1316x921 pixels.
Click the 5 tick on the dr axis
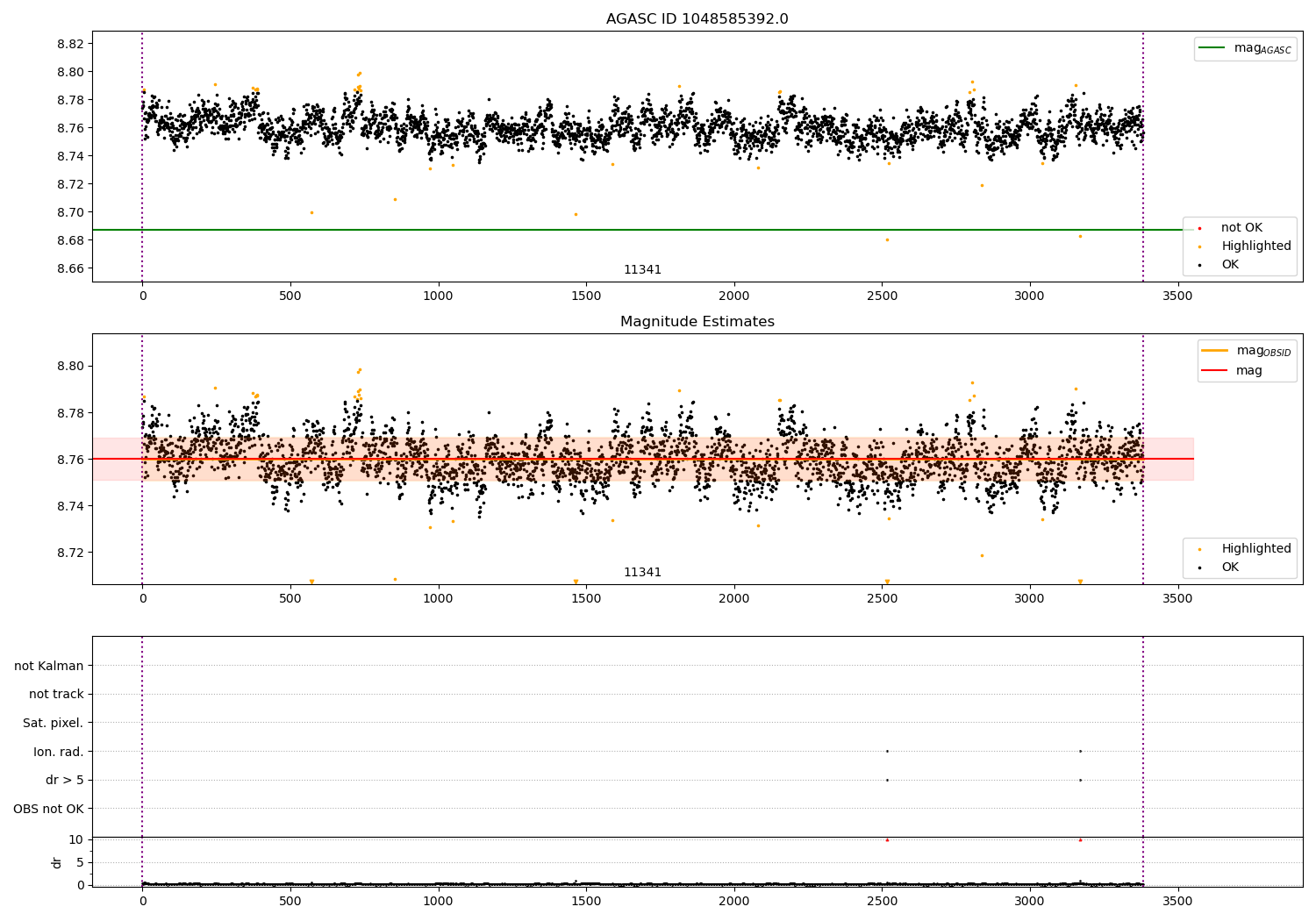(80, 862)
